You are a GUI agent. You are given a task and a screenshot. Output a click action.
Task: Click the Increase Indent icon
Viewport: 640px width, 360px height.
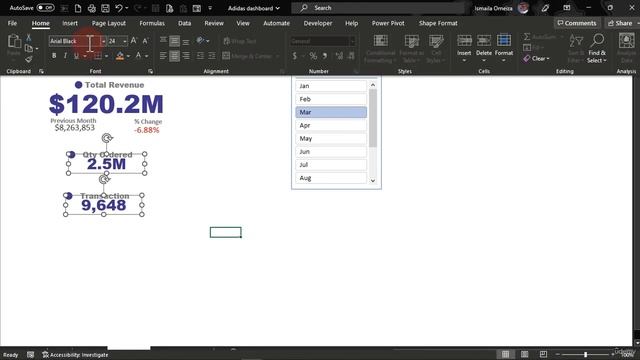[212, 56]
